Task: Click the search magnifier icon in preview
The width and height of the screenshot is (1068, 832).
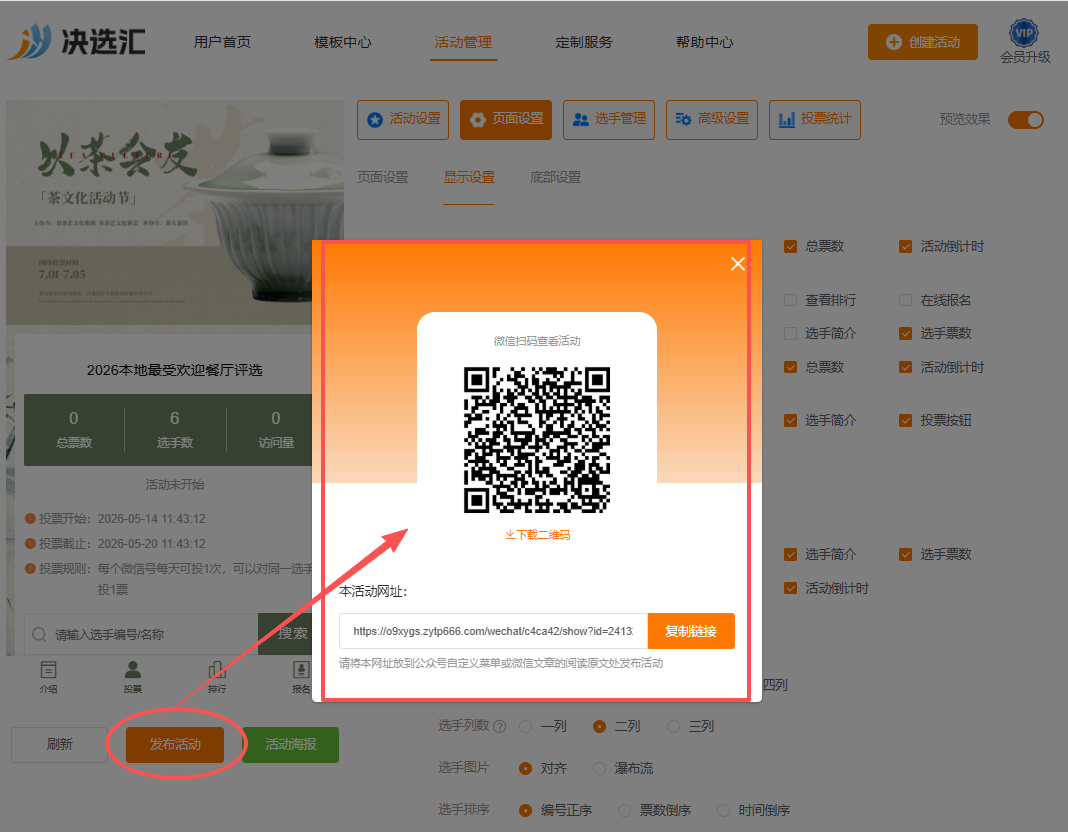Action: (40, 634)
